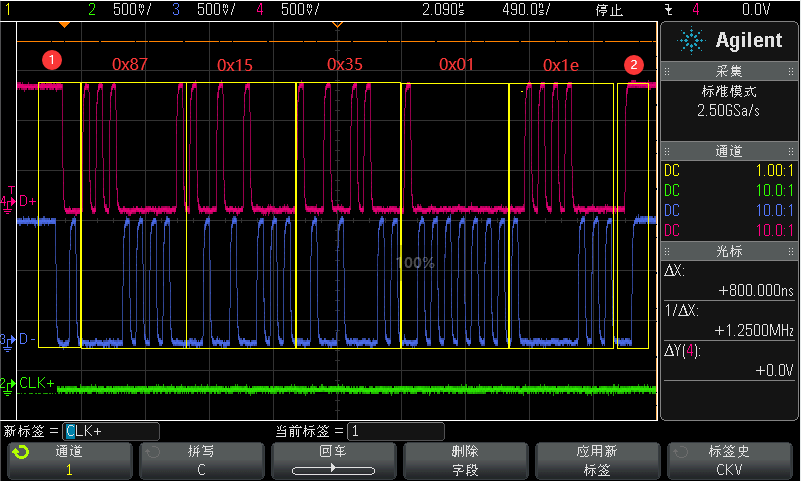The image size is (801, 481).
Task: Open the 采集 acquisition panel header
Action: (x=729, y=72)
